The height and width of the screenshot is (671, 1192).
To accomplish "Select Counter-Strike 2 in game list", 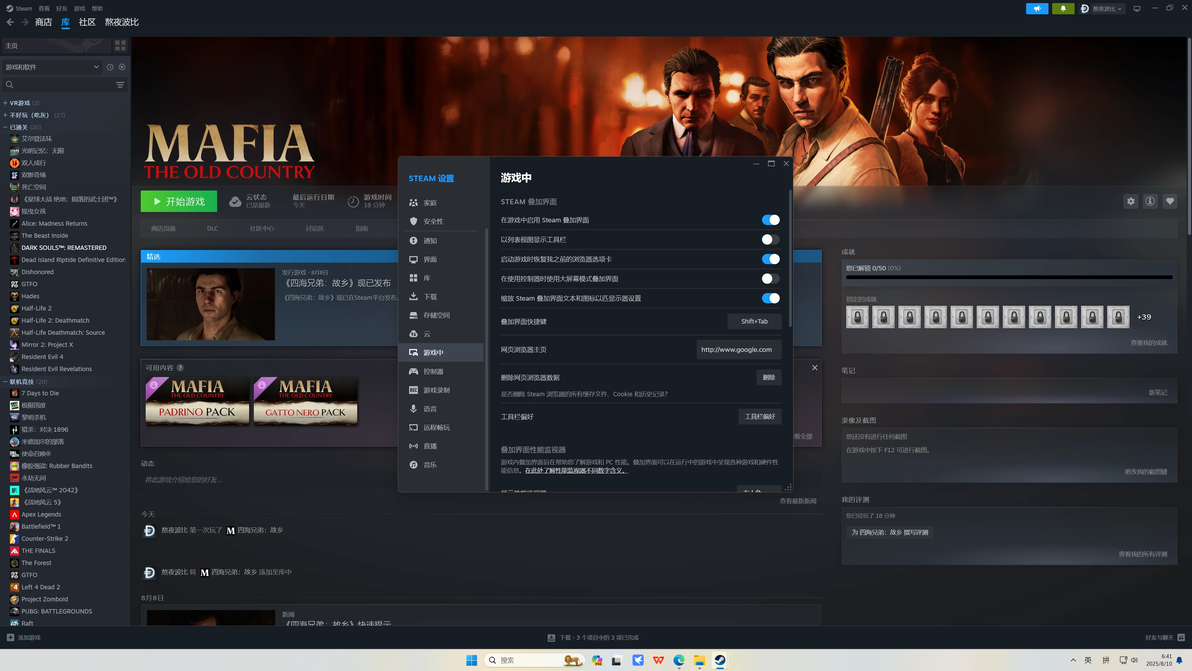I will pos(45,539).
